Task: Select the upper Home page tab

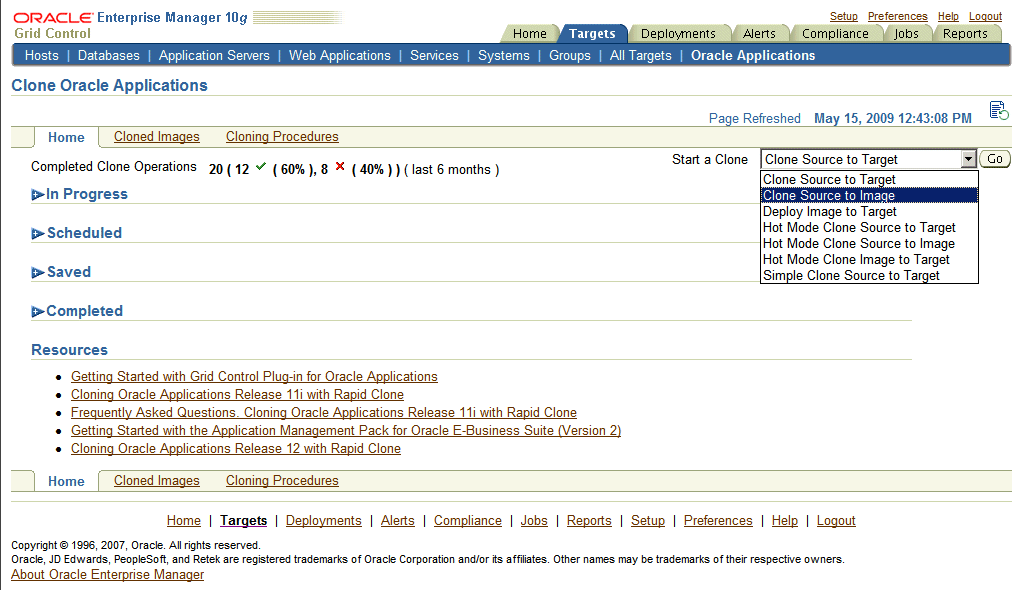Action: click(66, 137)
